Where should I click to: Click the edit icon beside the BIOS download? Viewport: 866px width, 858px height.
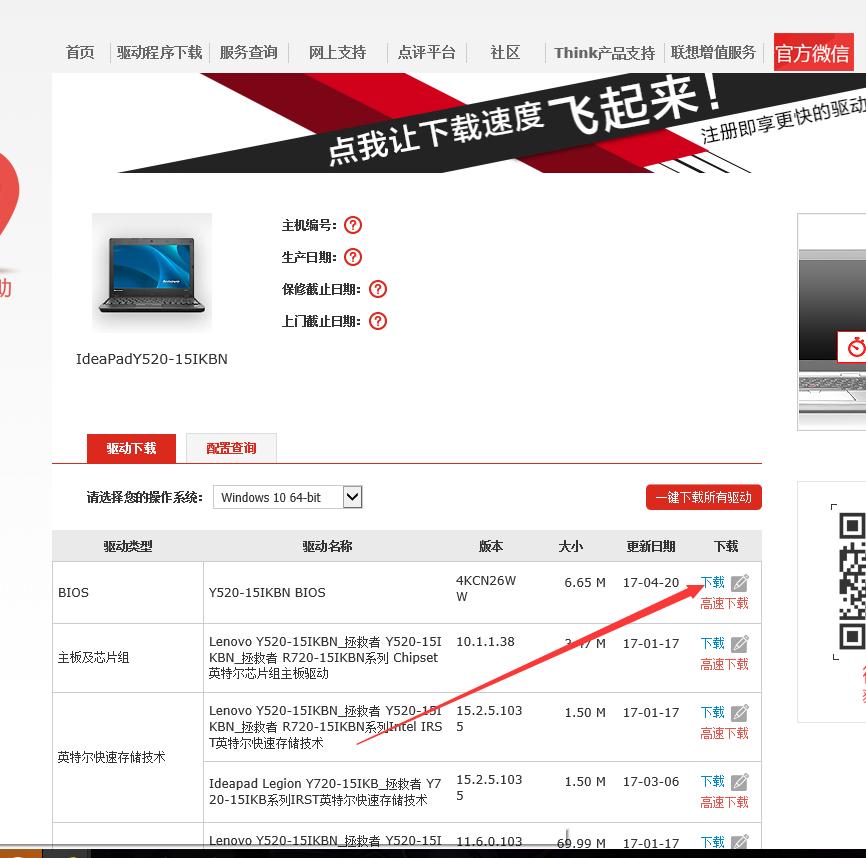tap(740, 582)
